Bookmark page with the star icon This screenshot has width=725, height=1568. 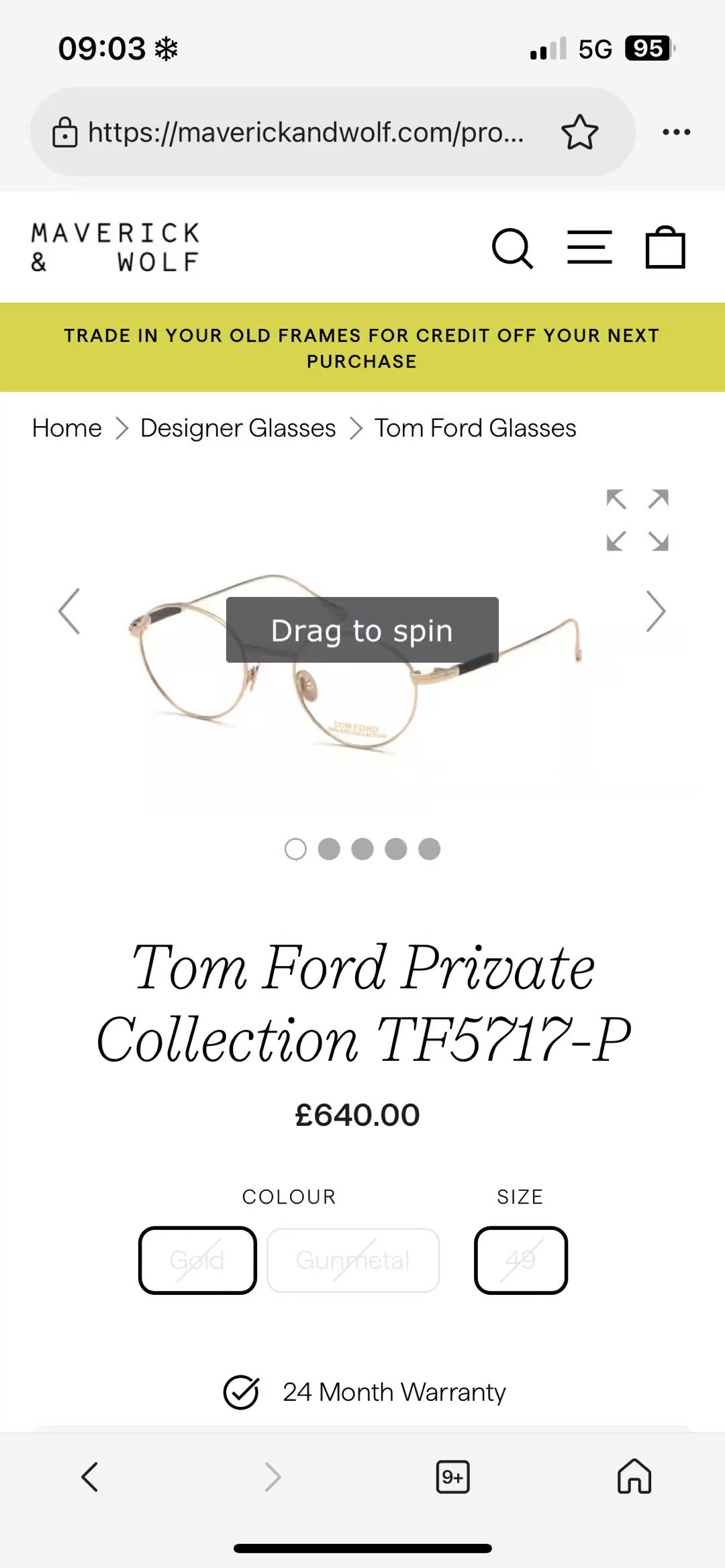coord(579,132)
